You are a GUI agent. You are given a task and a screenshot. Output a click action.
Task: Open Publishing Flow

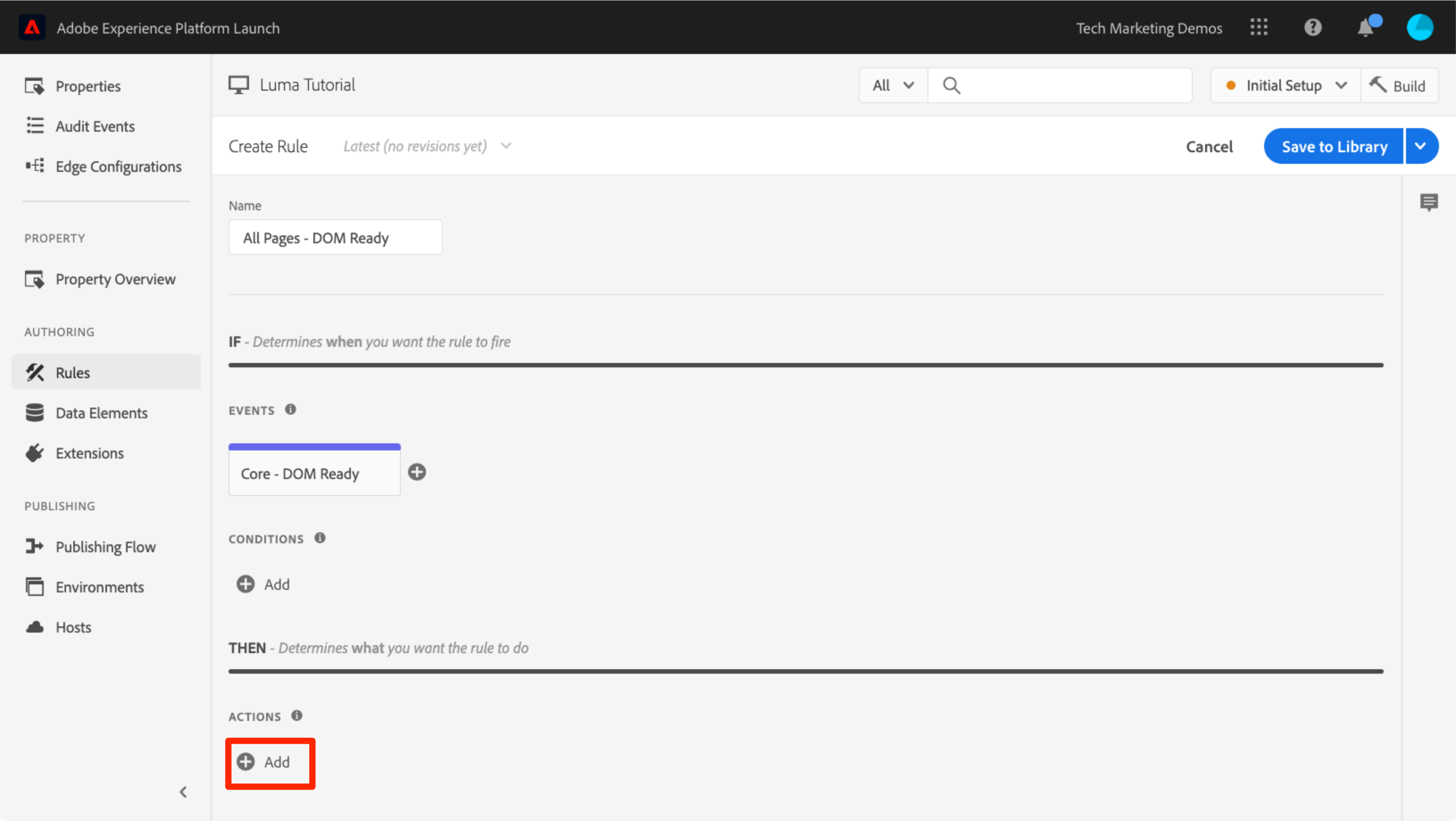tap(106, 547)
